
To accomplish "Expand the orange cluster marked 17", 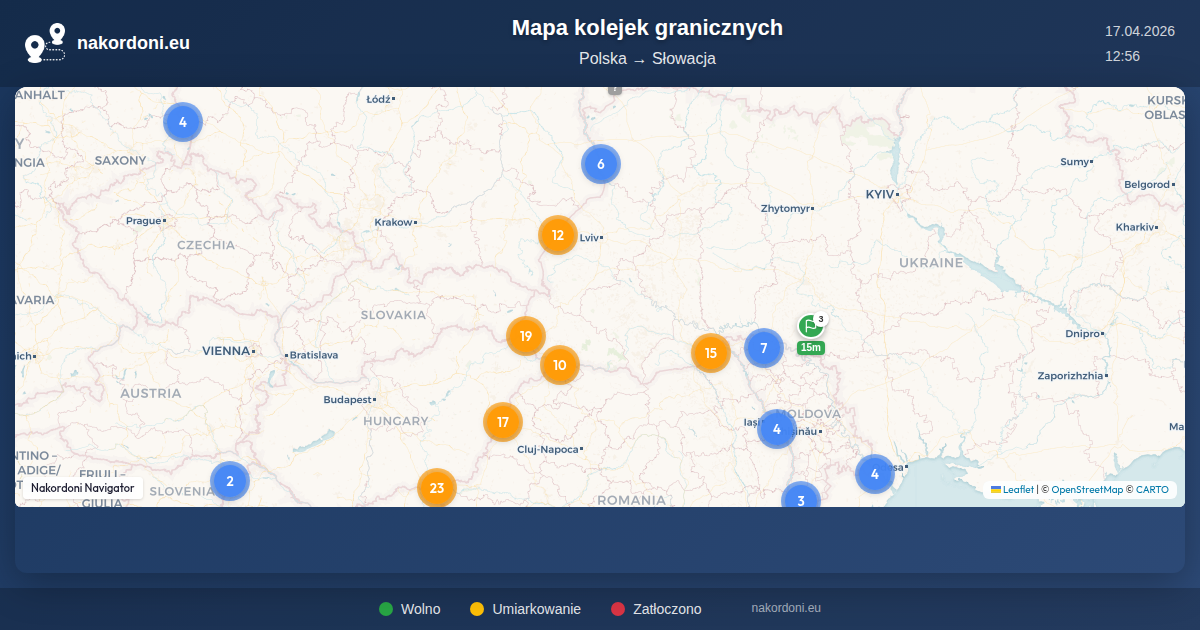I will tap(503, 422).
